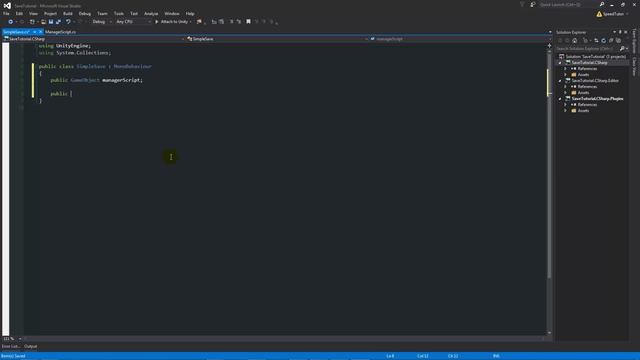Open the Project menu

tap(50, 13)
